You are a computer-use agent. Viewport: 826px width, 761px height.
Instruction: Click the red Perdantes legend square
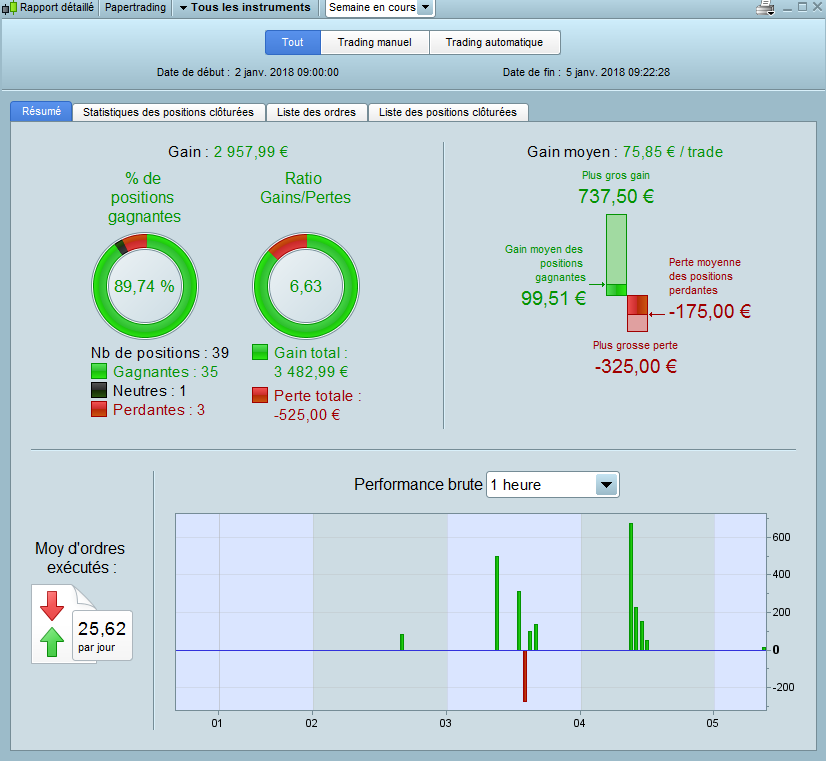(x=99, y=409)
